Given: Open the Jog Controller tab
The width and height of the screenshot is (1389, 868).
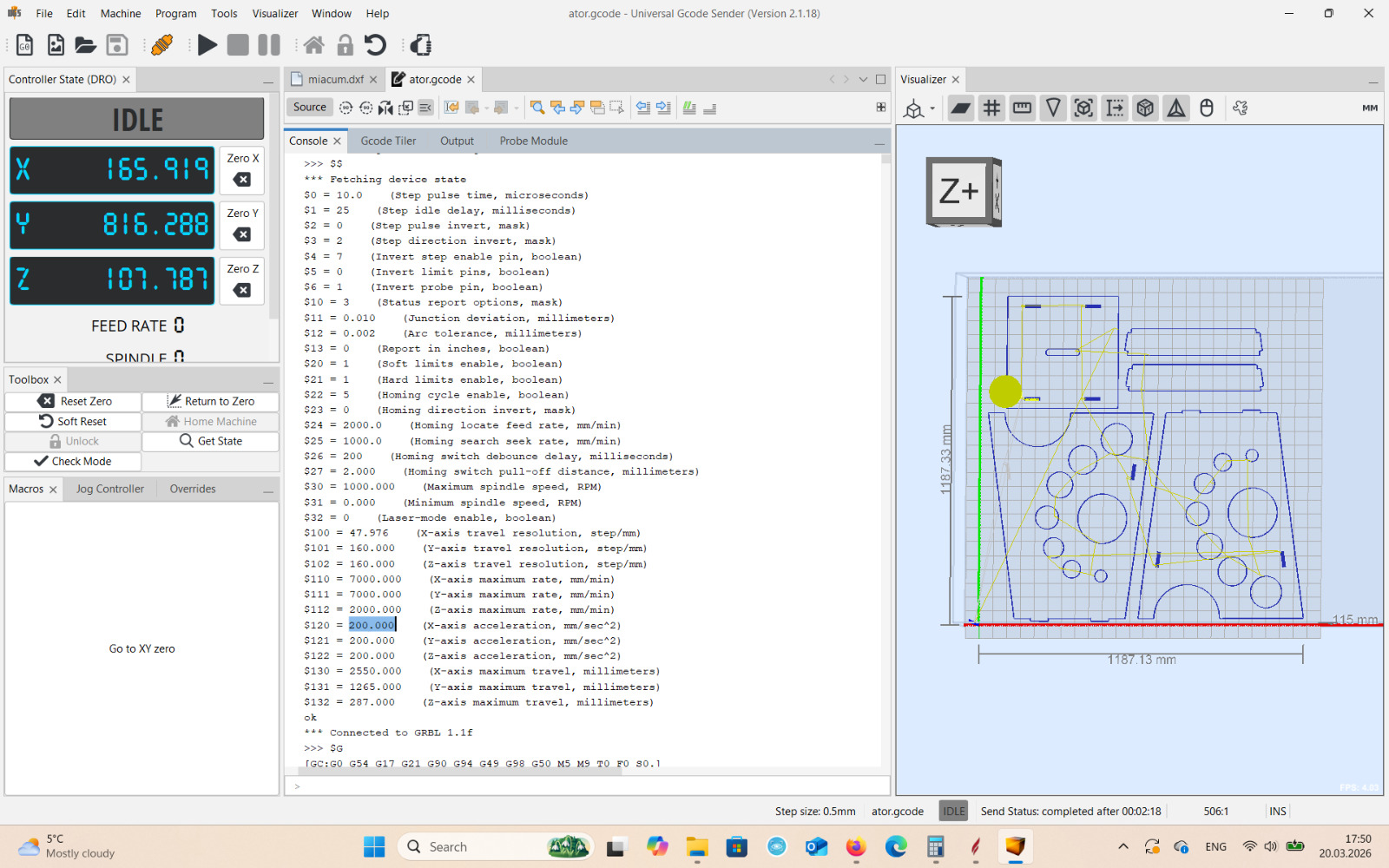Looking at the screenshot, I should click(x=109, y=489).
